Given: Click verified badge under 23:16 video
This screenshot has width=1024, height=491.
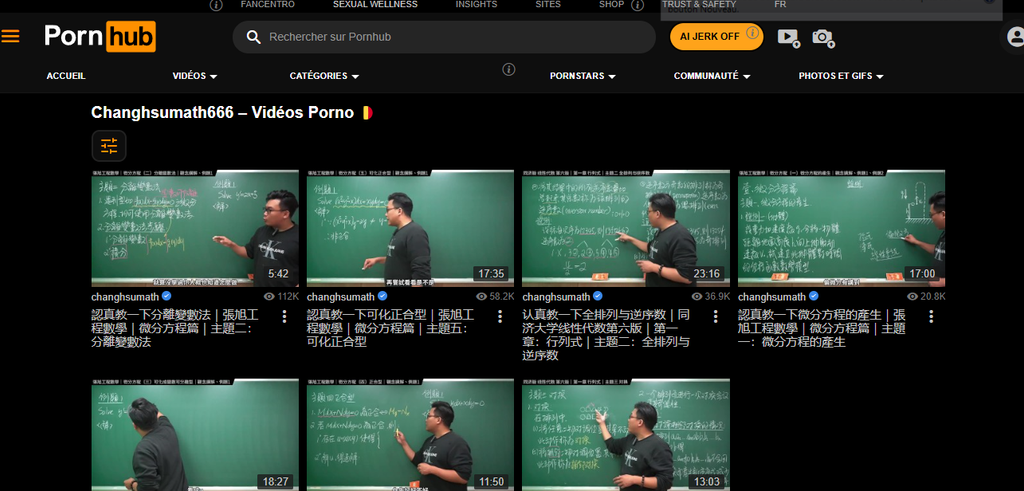Looking at the screenshot, I should tap(598, 296).
